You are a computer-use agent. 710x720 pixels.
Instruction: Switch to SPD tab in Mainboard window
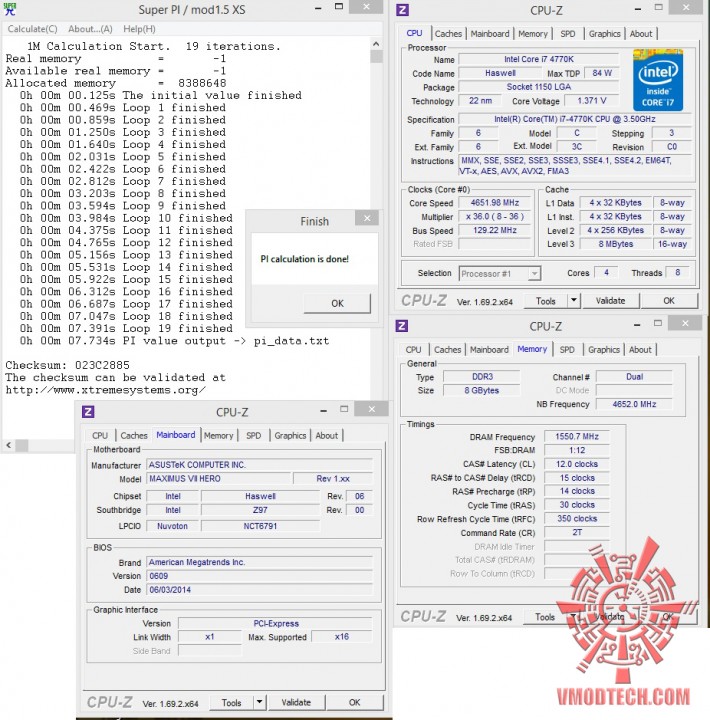254,435
